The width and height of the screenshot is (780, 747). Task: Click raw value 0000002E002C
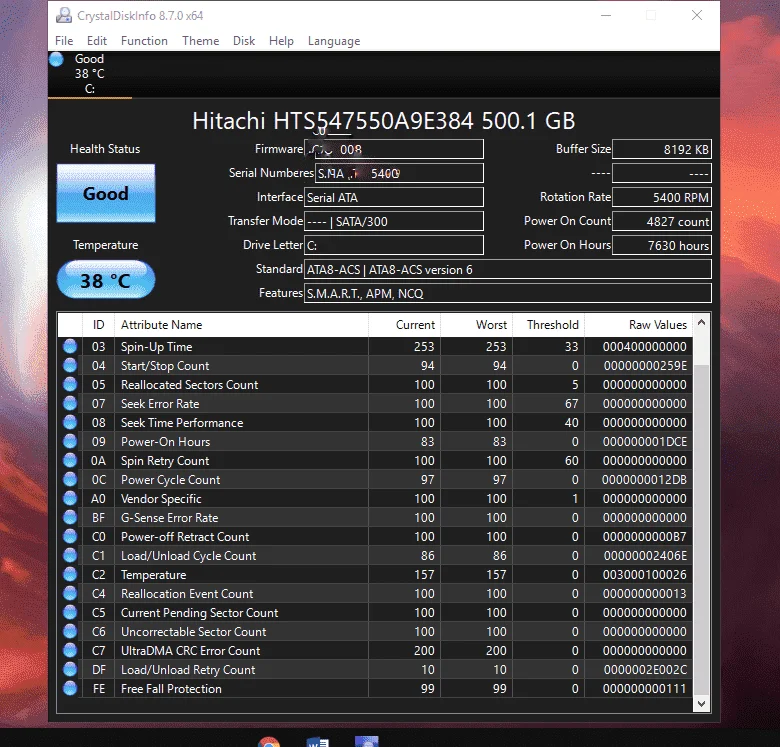[645, 669]
